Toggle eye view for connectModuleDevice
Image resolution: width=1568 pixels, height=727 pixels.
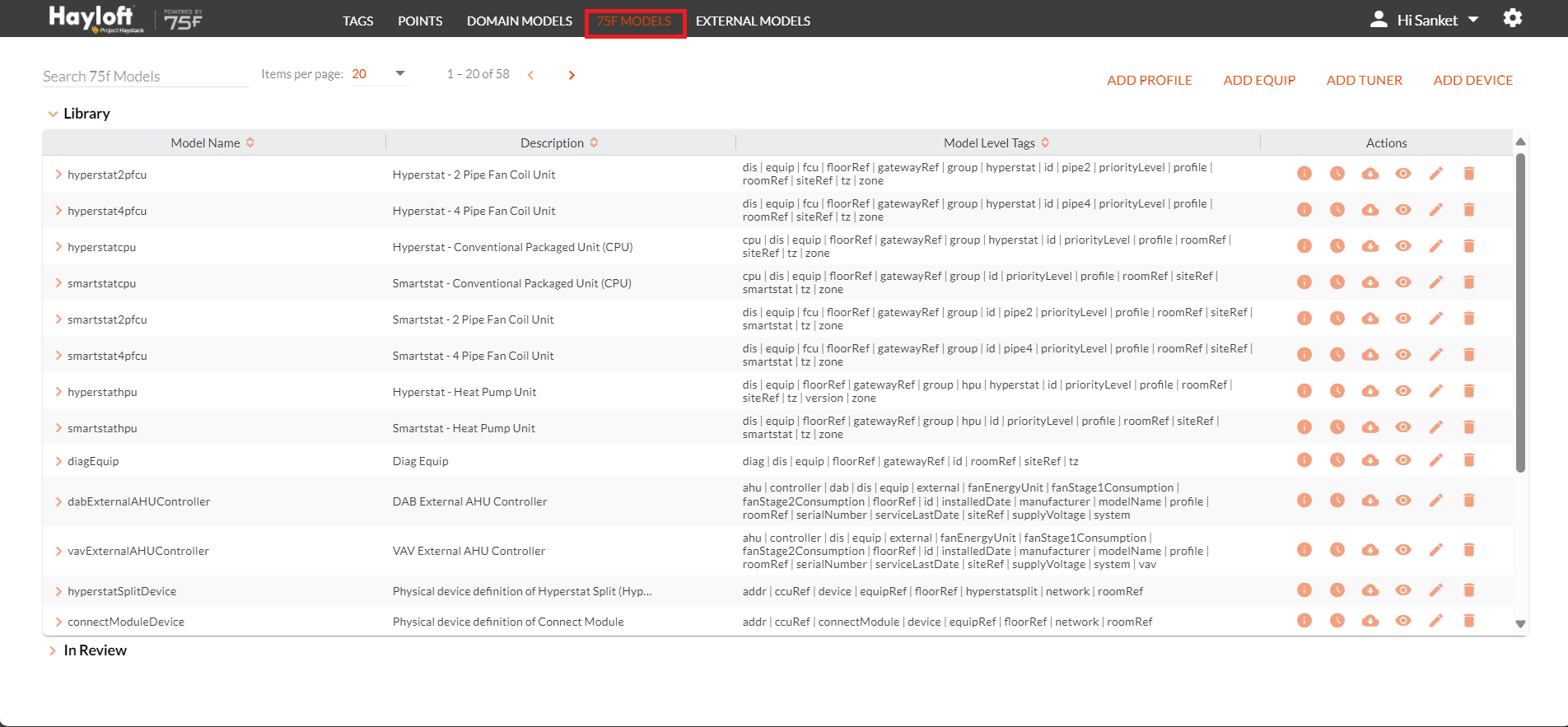tap(1403, 621)
